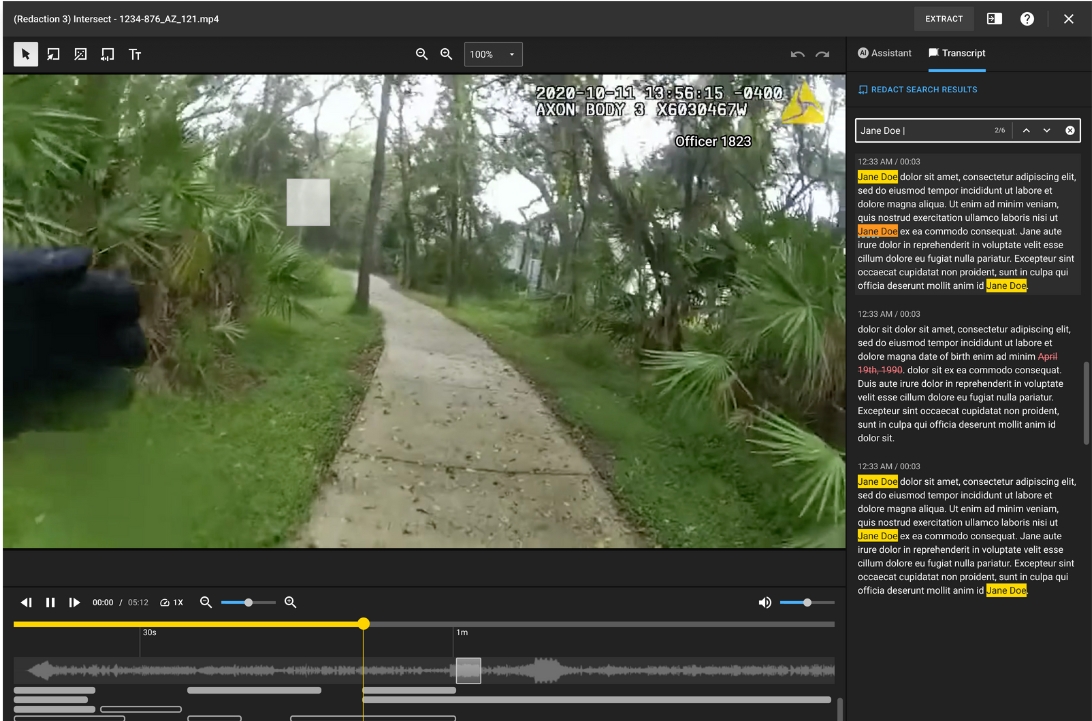Adjust the volume slider
Screen dimensions: 1092x721
pyautogui.click(x=807, y=602)
